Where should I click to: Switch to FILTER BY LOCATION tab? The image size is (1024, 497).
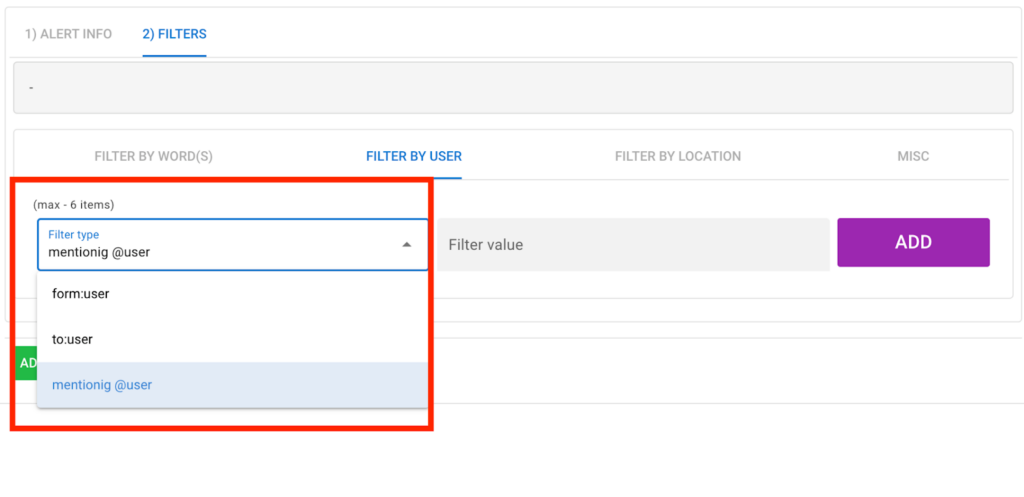click(x=677, y=156)
